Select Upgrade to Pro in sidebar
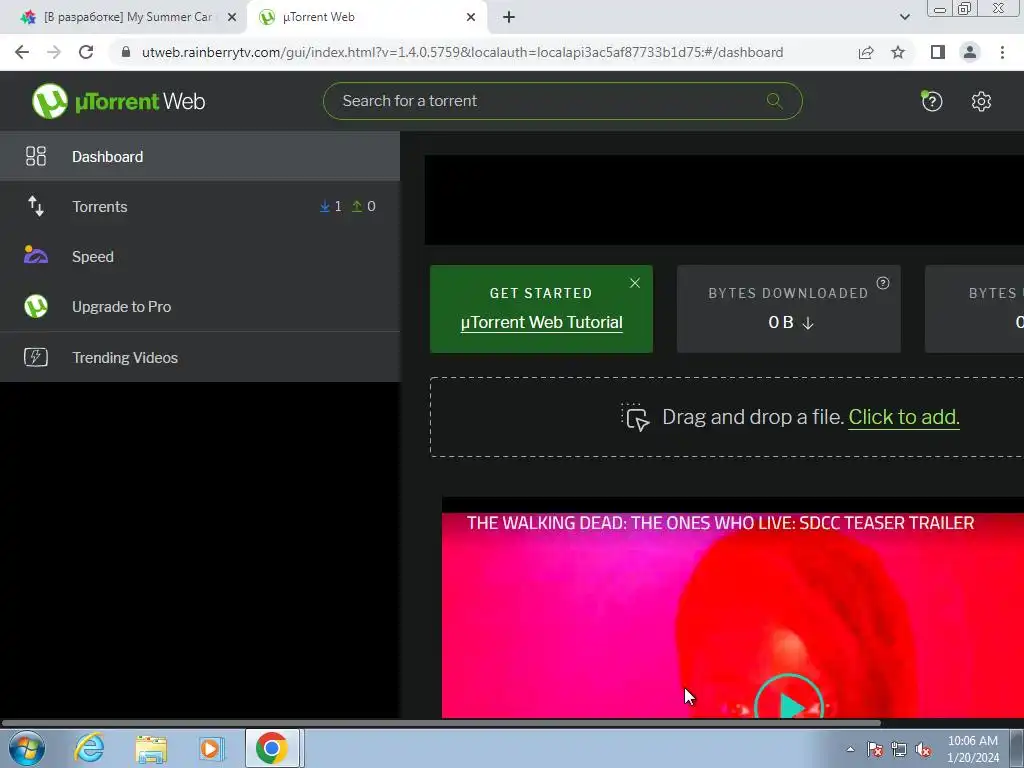Screen dimensions: 1024x768 (200, 306)
